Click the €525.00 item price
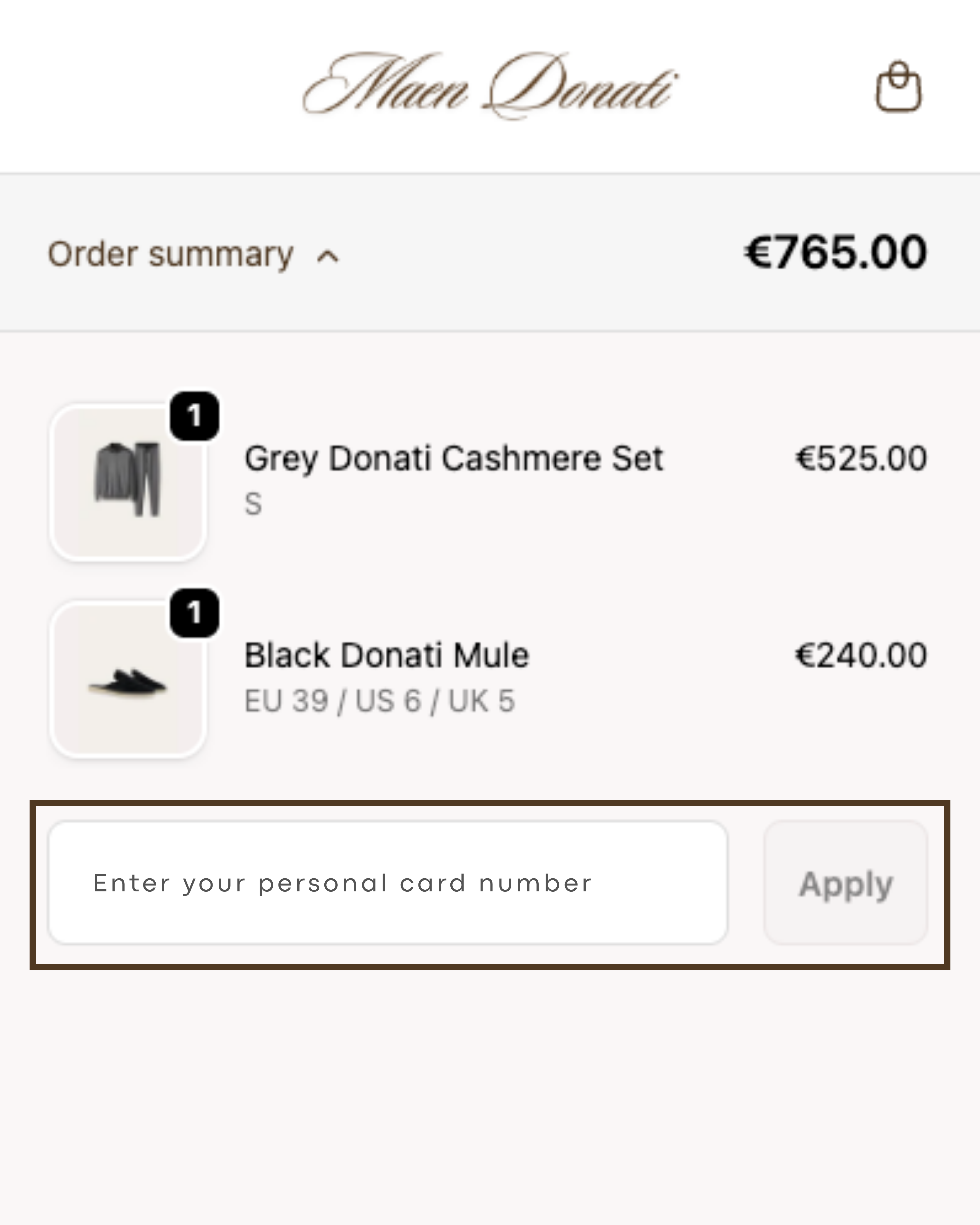The image size is (980, 1225). tap(861, 458)
